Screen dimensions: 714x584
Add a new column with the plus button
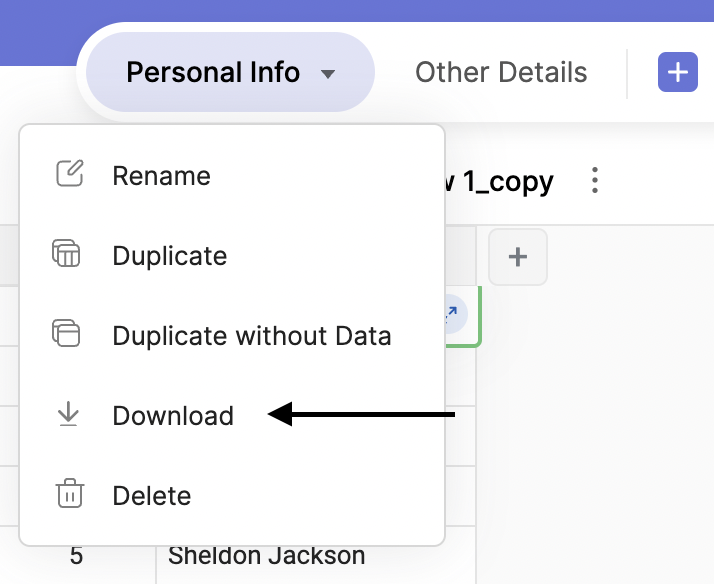(x=518, y=258)
